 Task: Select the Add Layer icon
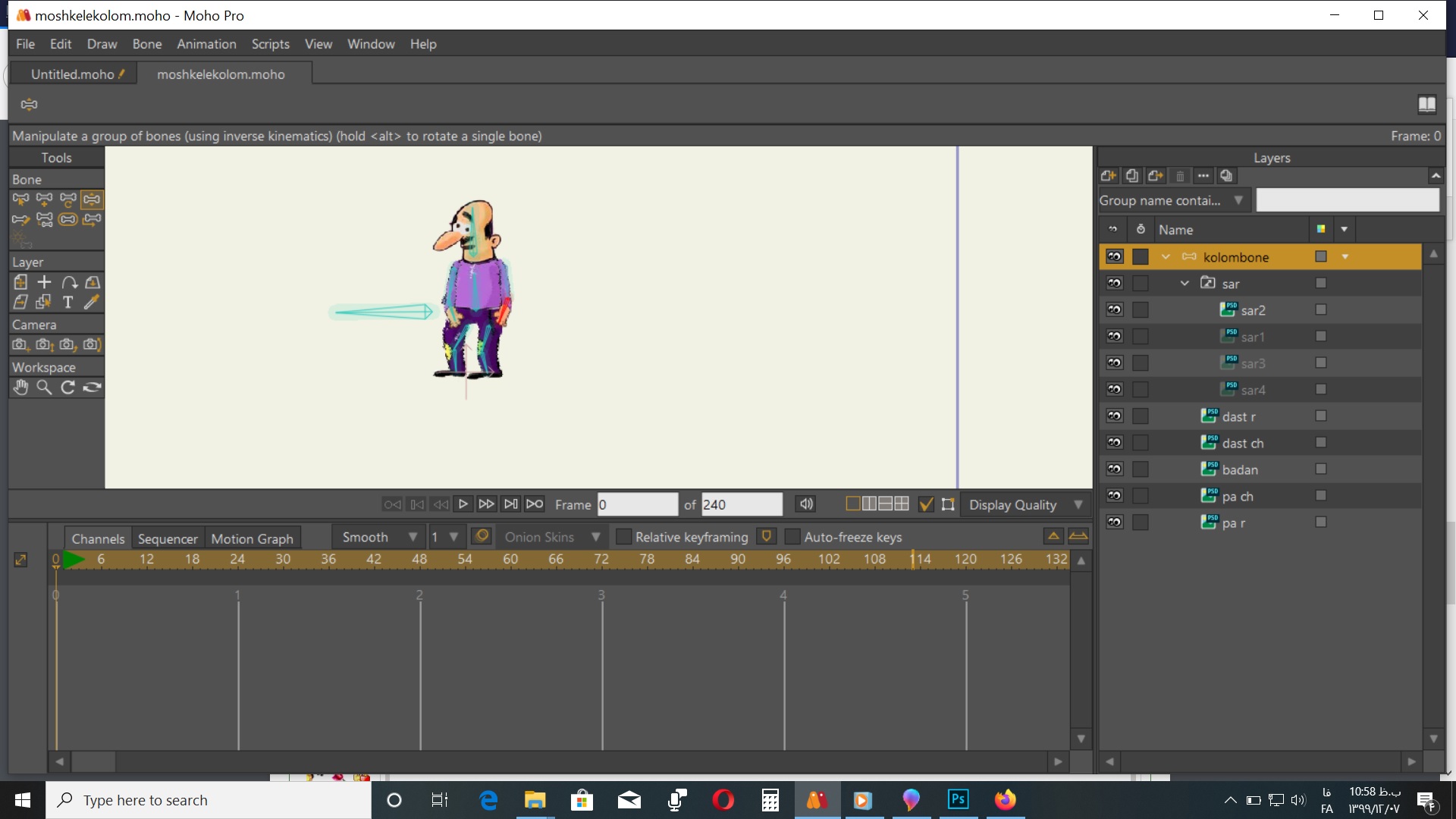click(x=1107, y=176)
